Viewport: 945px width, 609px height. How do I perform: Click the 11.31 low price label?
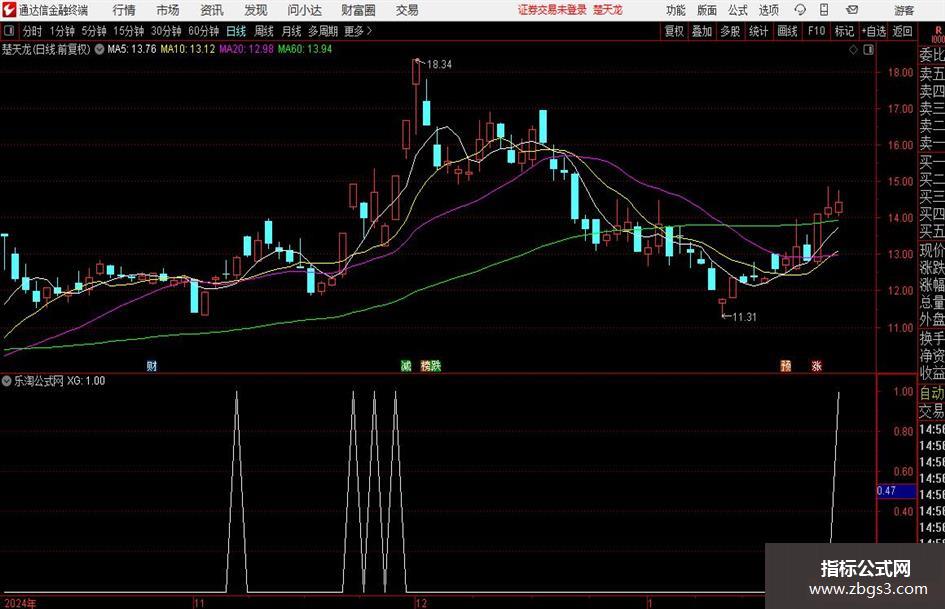744,317
